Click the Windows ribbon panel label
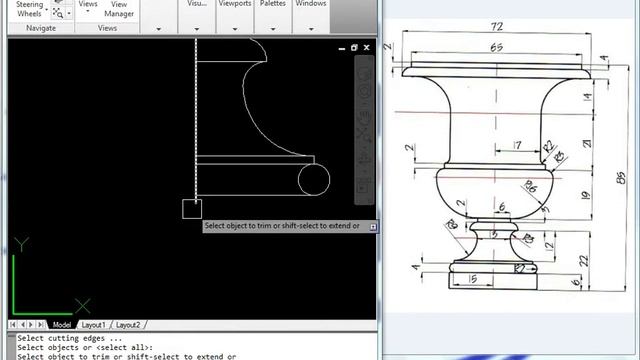 (311, 3)
